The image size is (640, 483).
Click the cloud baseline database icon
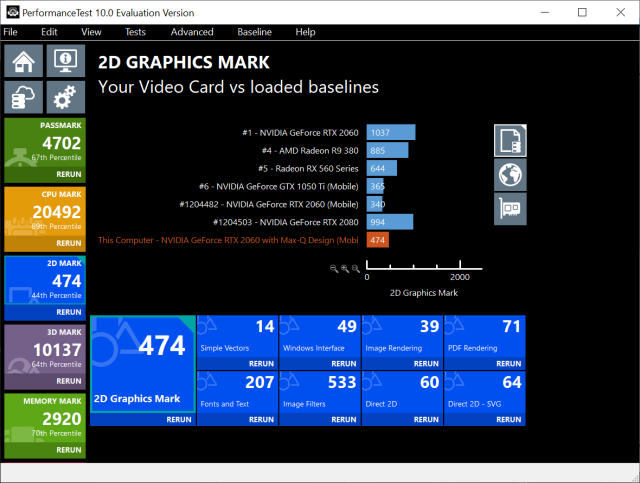pyautogui.click(x=23, y=97)
